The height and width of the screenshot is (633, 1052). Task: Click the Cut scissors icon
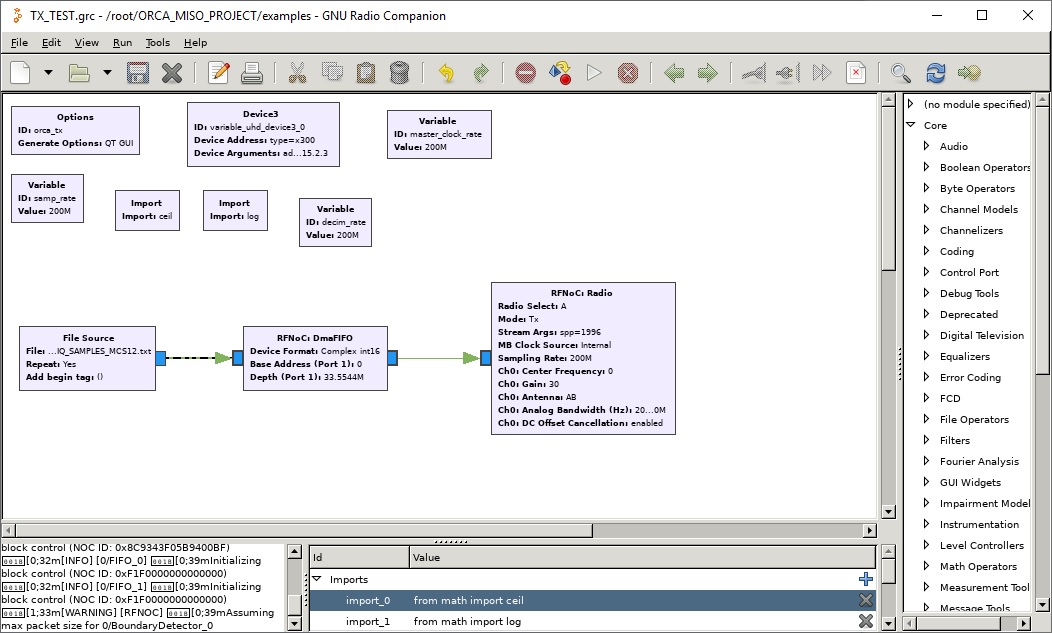coord(297,73)
